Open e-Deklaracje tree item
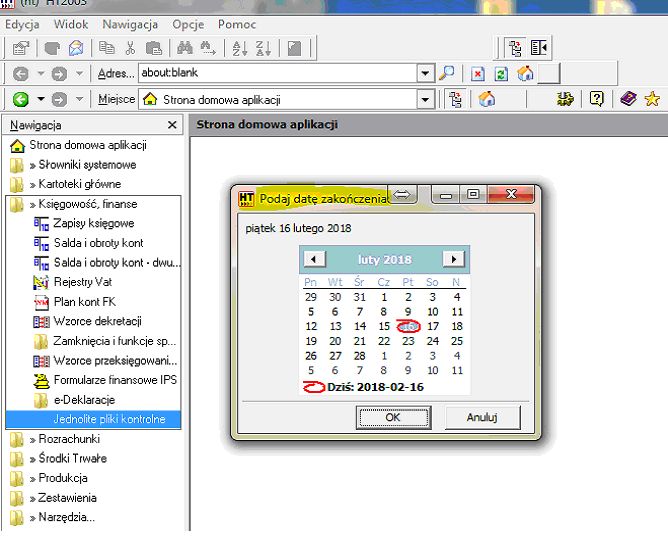This screenshot has width=668, height=548. 74,400
